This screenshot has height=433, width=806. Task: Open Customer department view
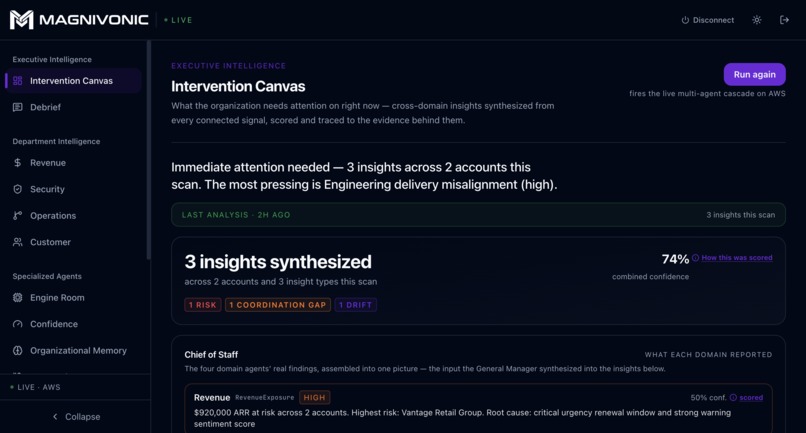[73, 242]
